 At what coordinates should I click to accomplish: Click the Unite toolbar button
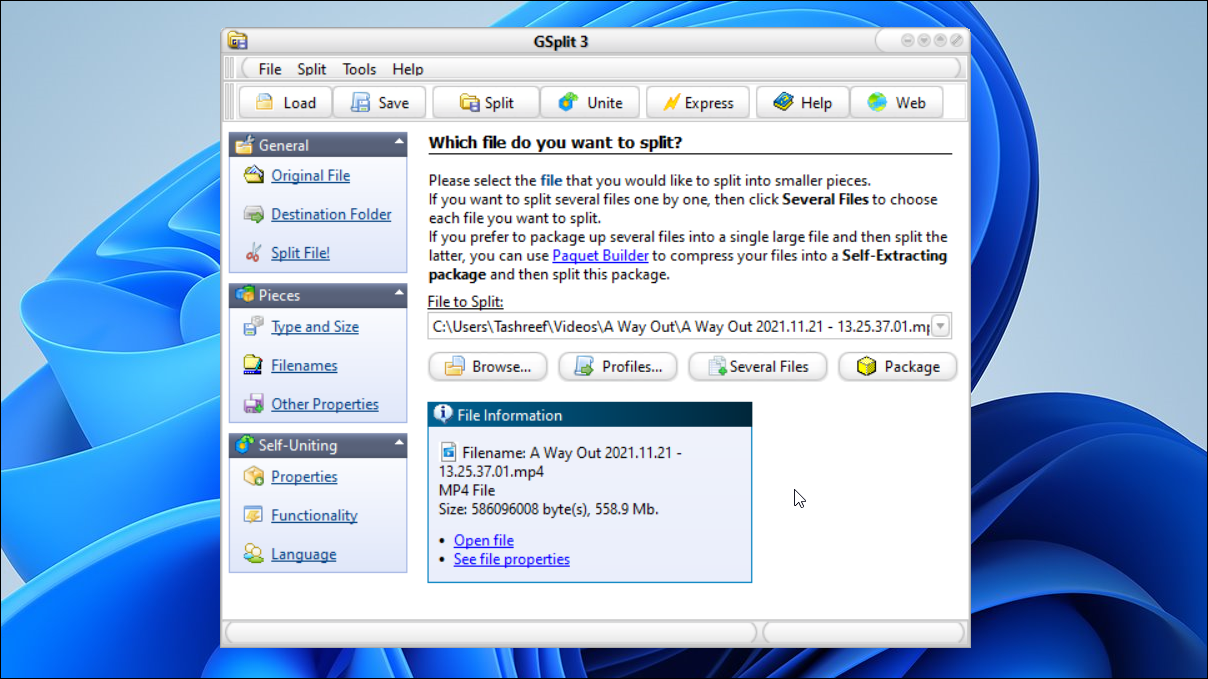click(590, 103)
